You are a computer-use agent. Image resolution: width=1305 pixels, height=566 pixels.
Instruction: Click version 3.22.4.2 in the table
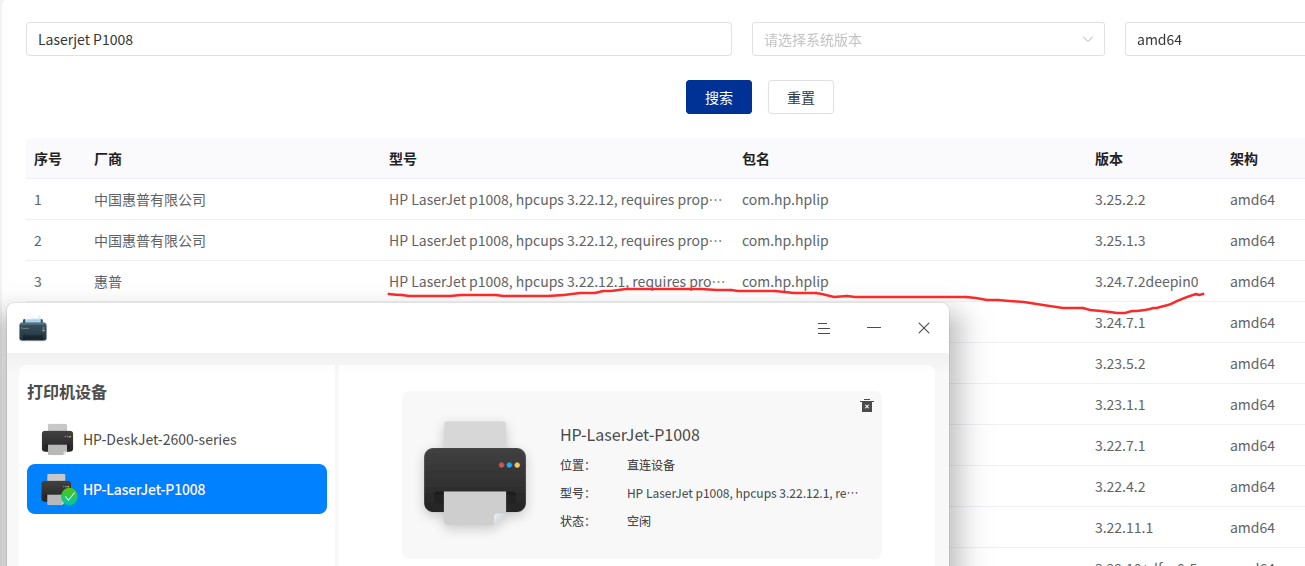pos(1120,487)
